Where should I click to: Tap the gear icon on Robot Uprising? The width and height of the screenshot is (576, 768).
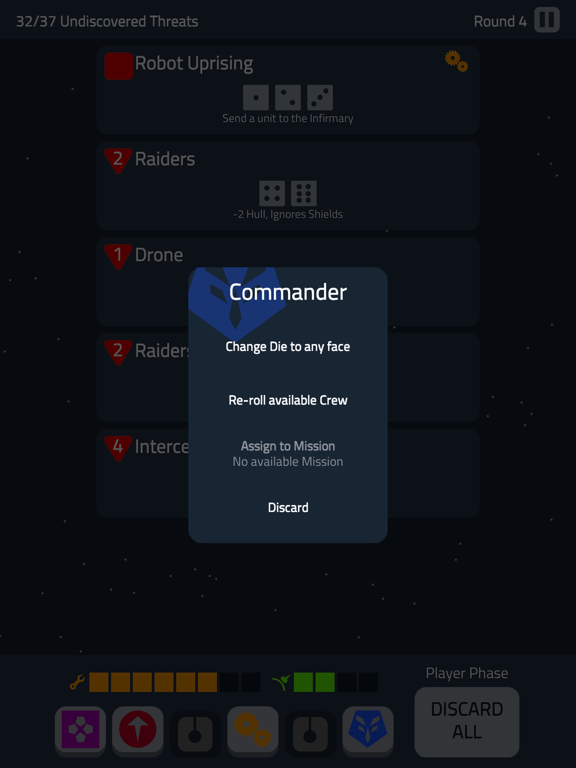tap(456, 61)
